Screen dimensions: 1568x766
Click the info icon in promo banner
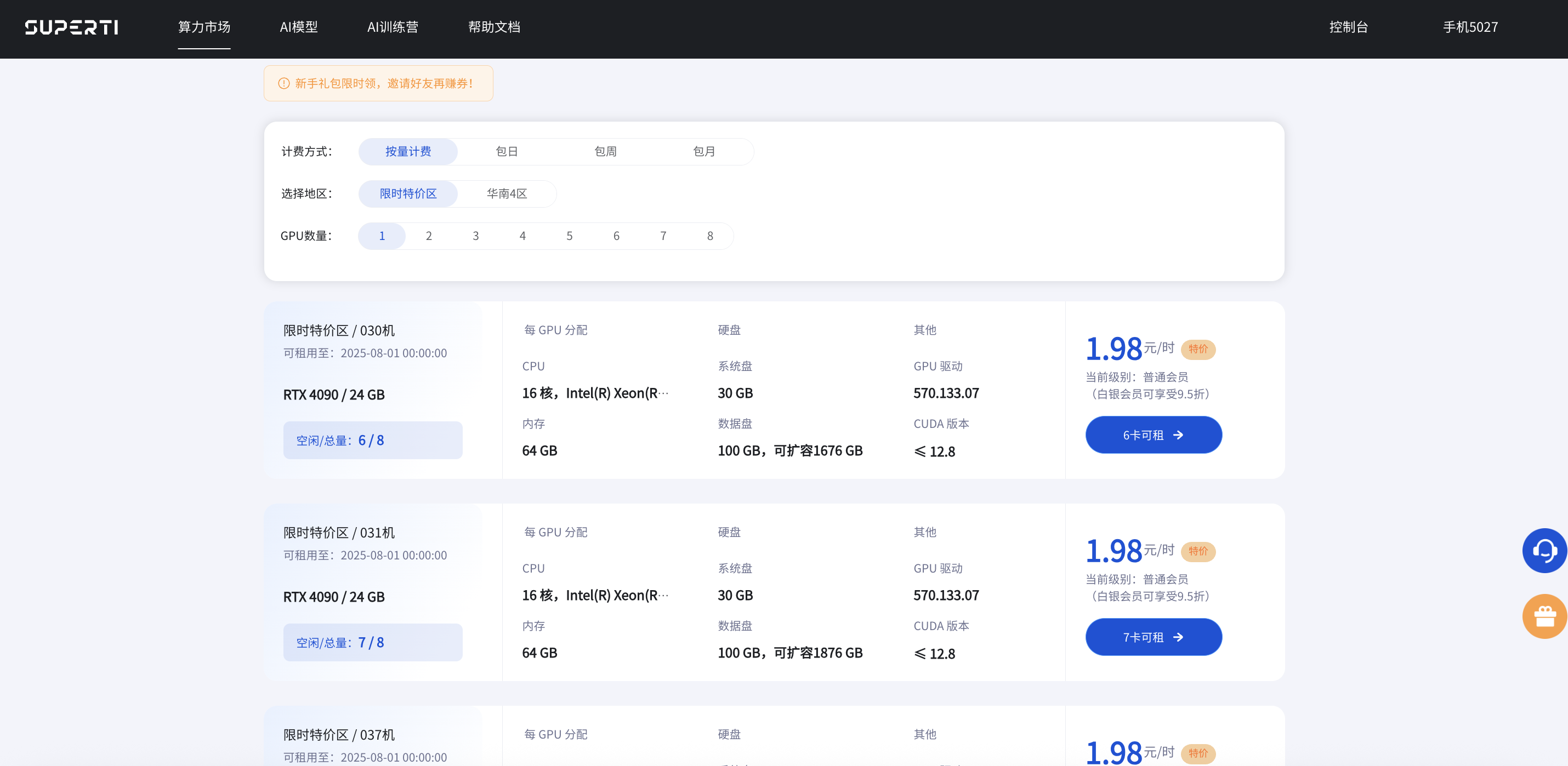(x=283, y=83)
